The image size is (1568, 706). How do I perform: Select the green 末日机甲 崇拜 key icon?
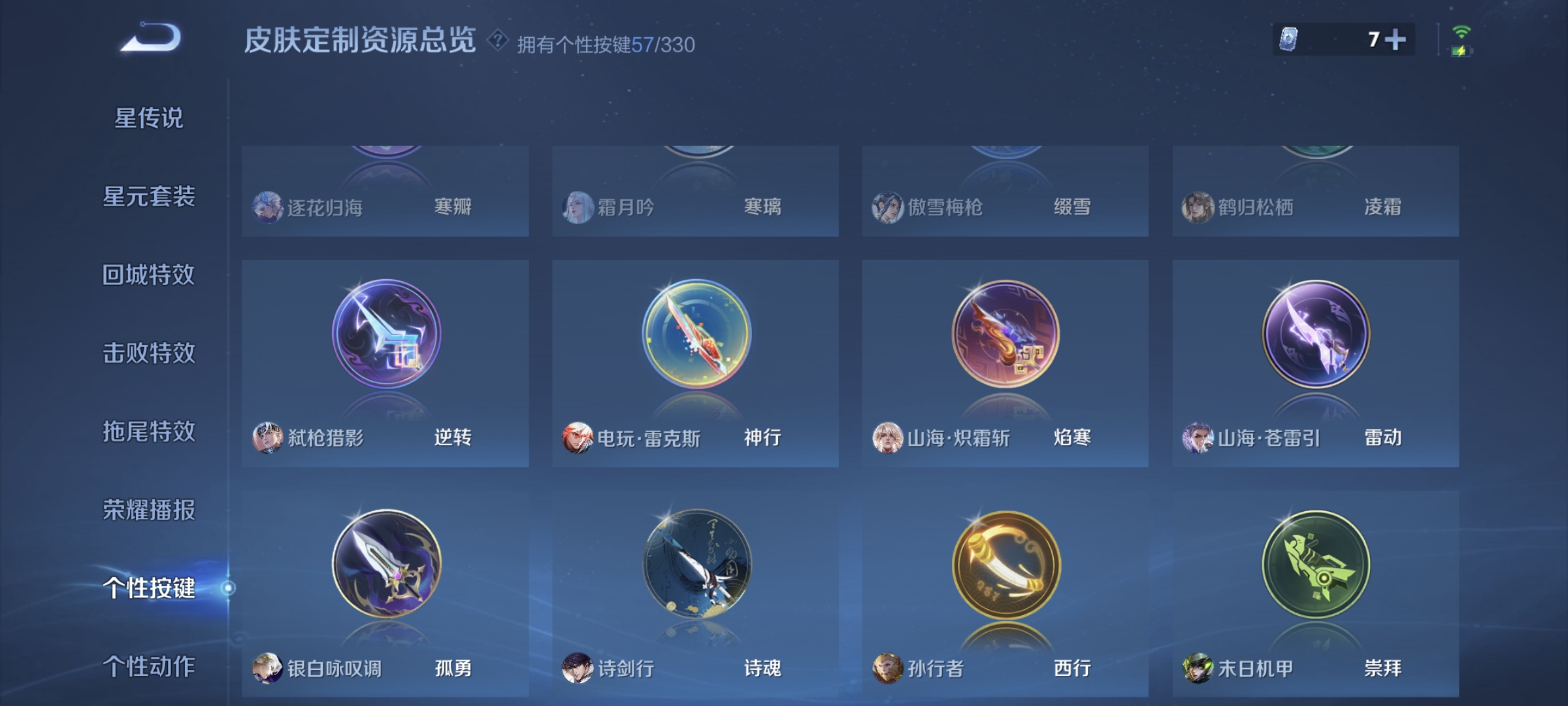[1316, 564]
